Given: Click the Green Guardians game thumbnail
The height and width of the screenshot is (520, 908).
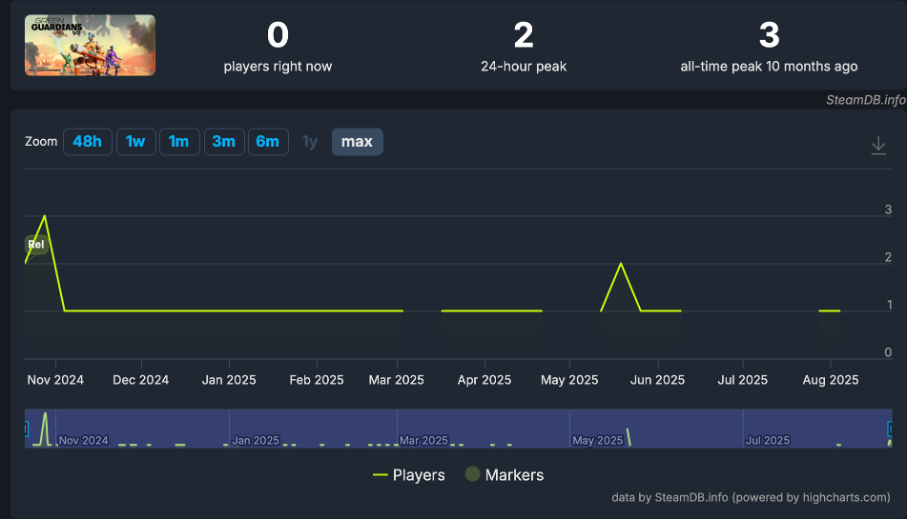Looking at the screenshot, I should 90,45.
